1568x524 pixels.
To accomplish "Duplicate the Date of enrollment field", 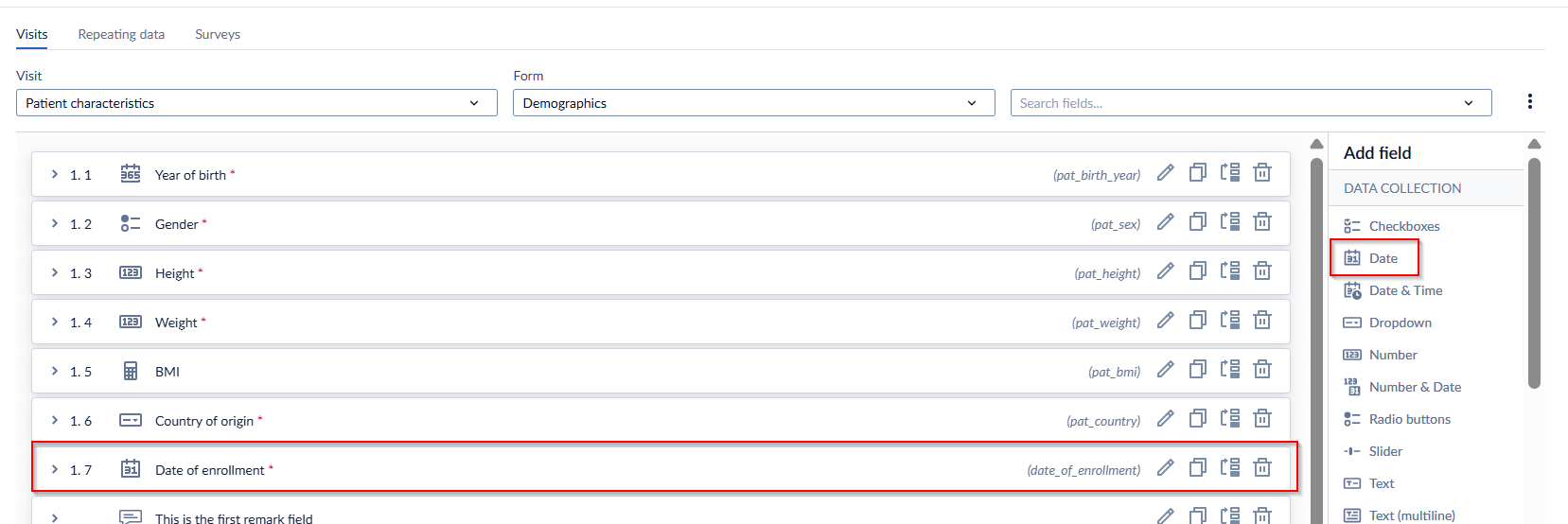I will click(x=1198, y=467).
